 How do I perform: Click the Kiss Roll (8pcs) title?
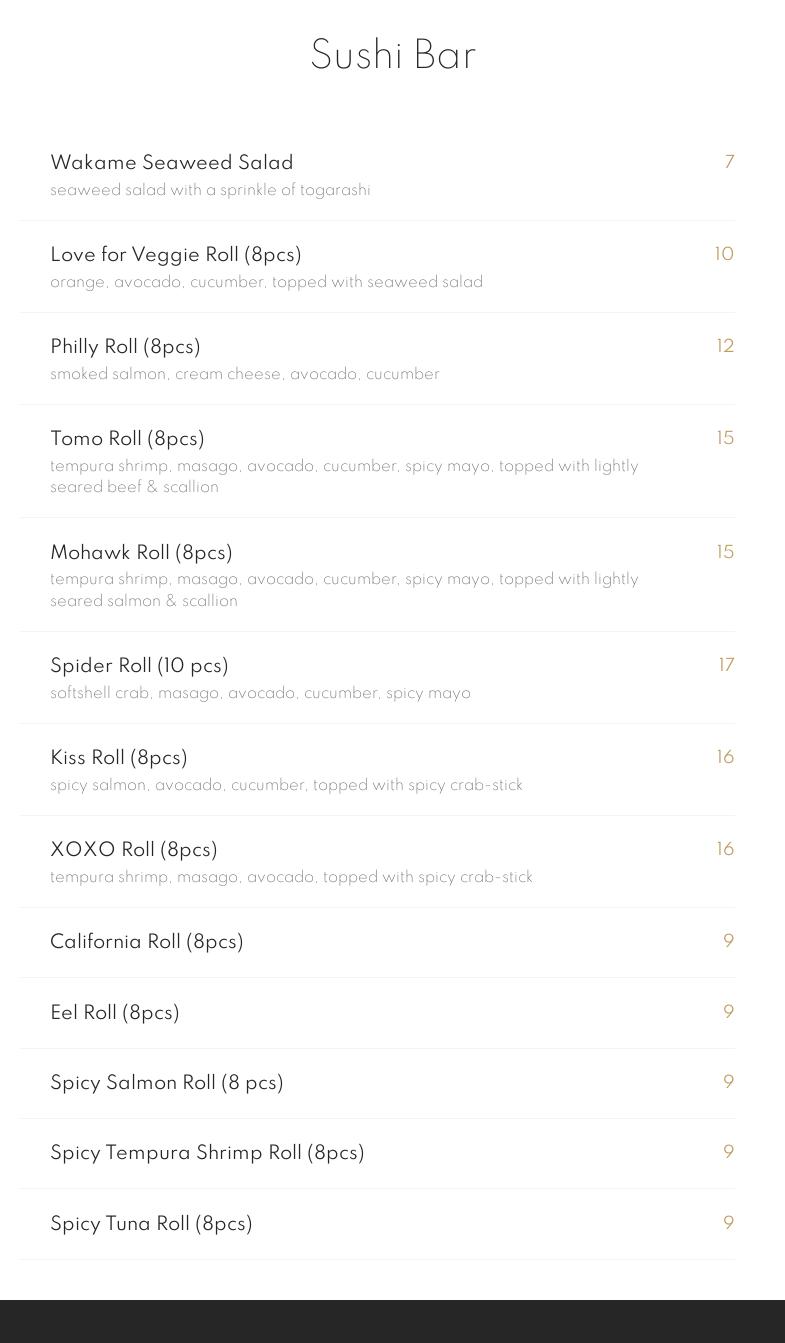(119, 757)
